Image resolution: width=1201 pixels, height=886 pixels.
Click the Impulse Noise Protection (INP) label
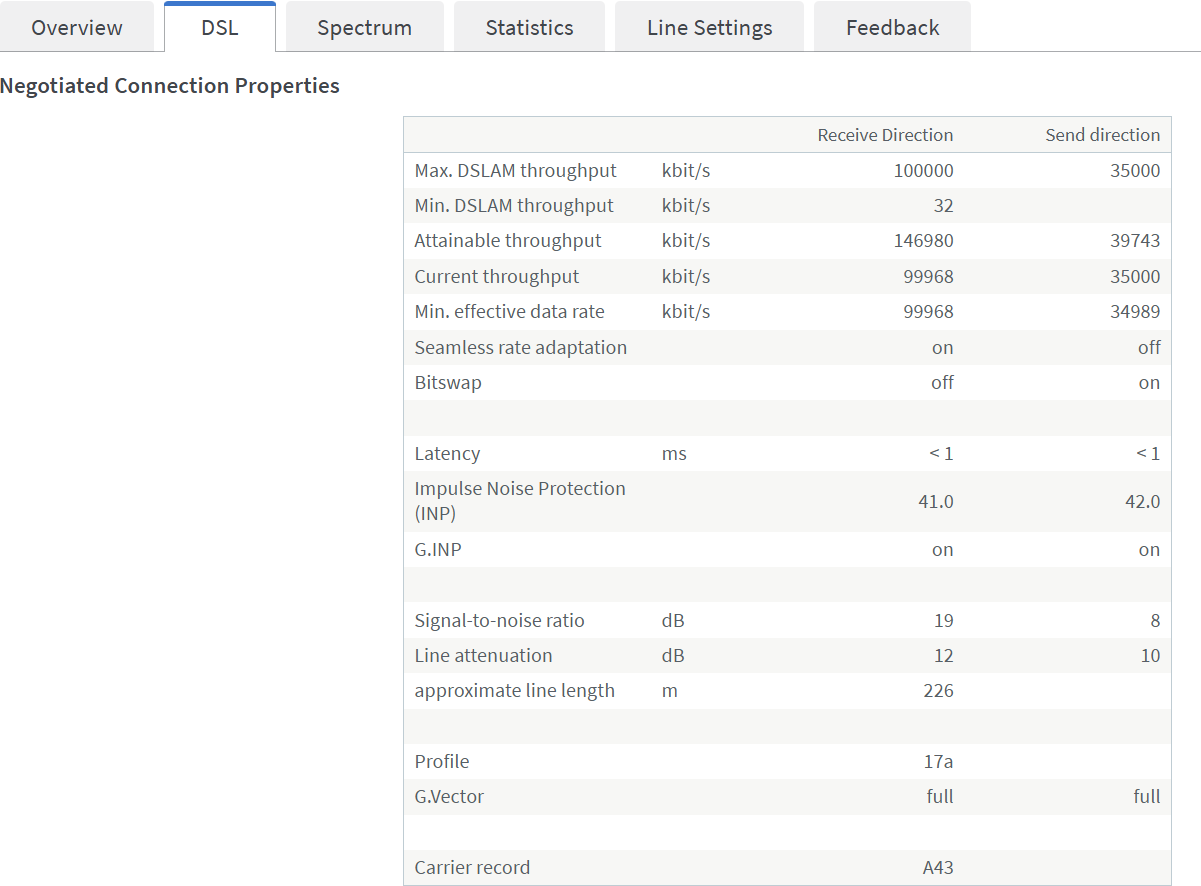tap(519, 501)
